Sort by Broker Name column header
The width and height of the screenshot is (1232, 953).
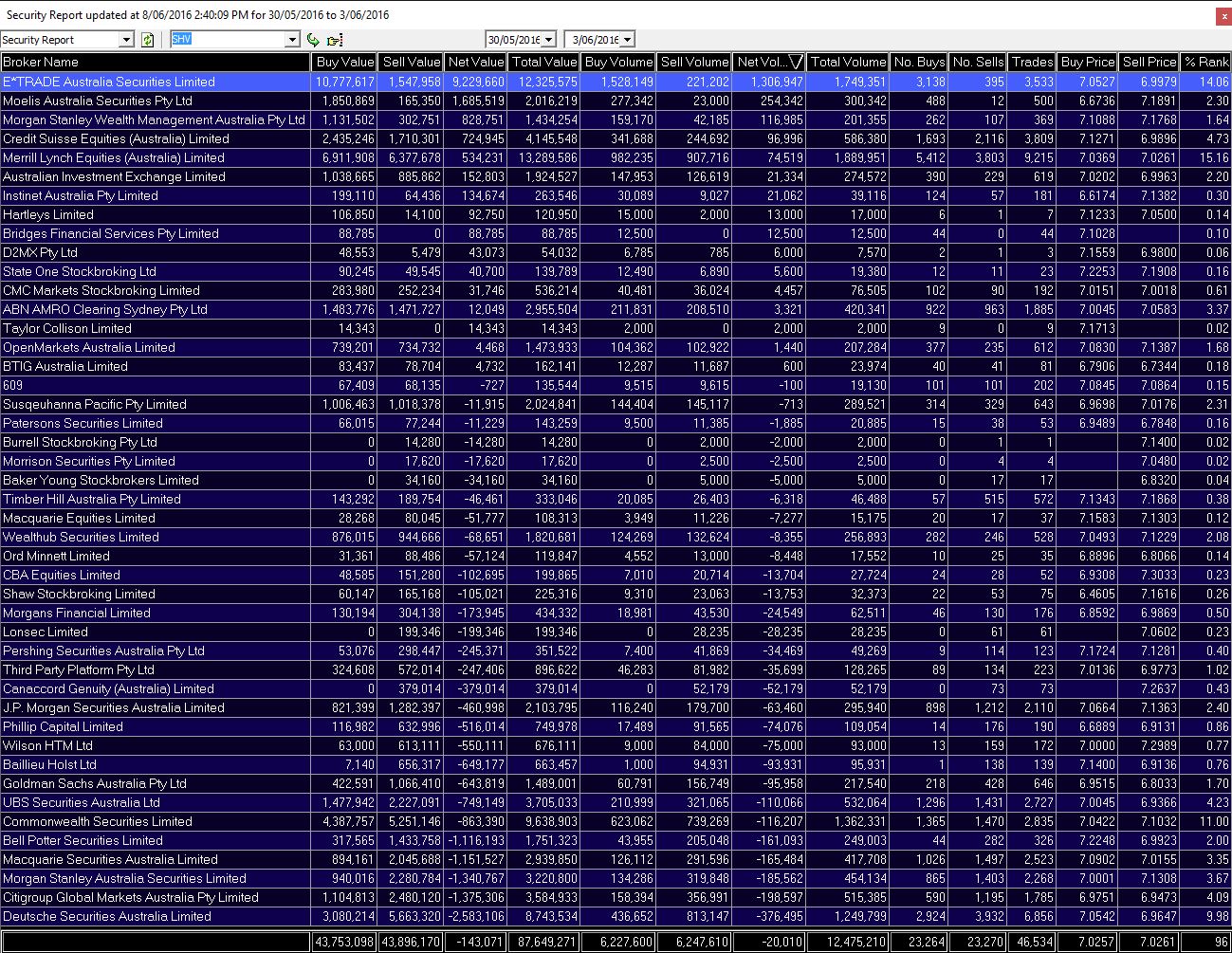click(156, 62)
